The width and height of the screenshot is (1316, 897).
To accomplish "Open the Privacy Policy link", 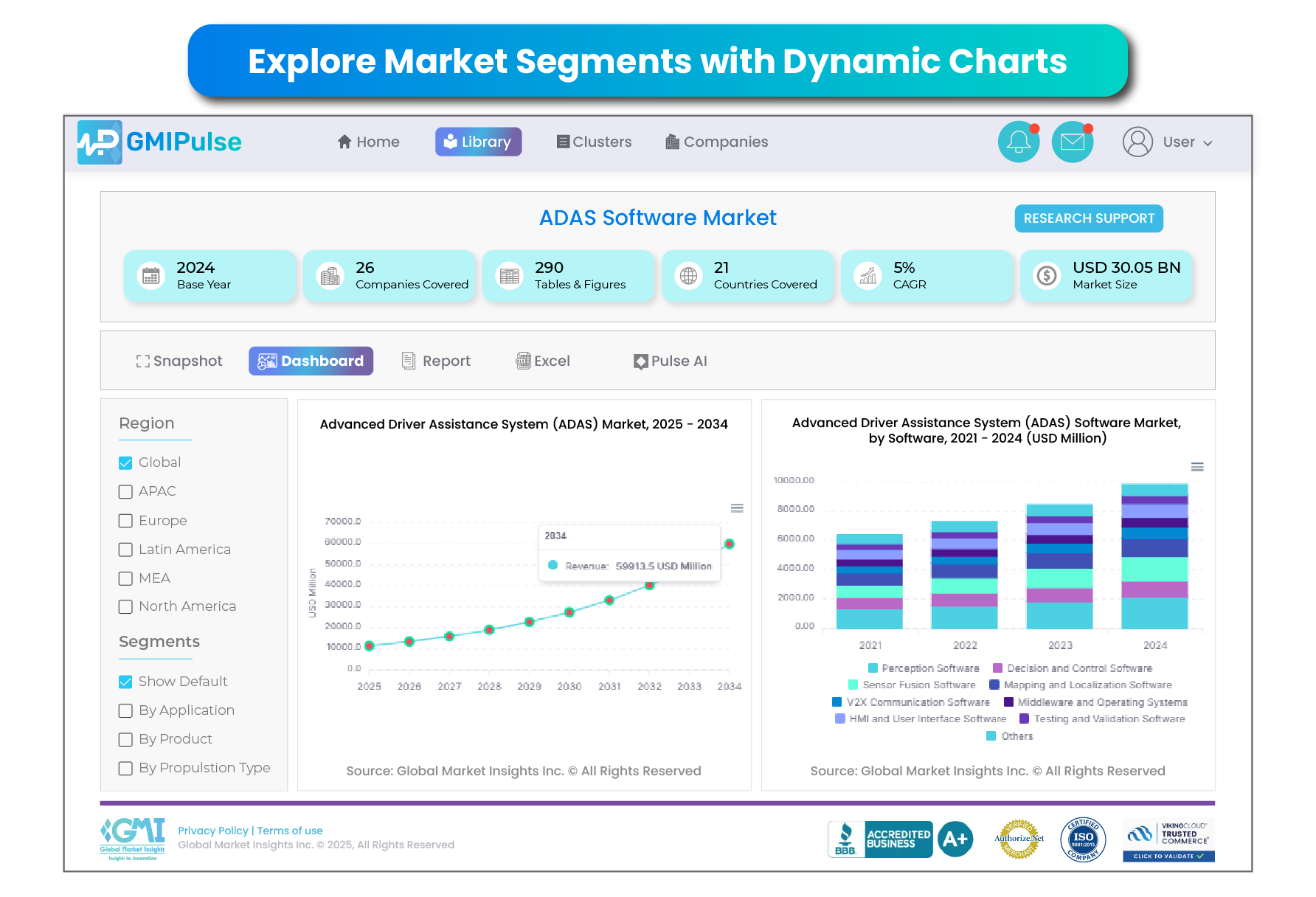I will (213, 831).
